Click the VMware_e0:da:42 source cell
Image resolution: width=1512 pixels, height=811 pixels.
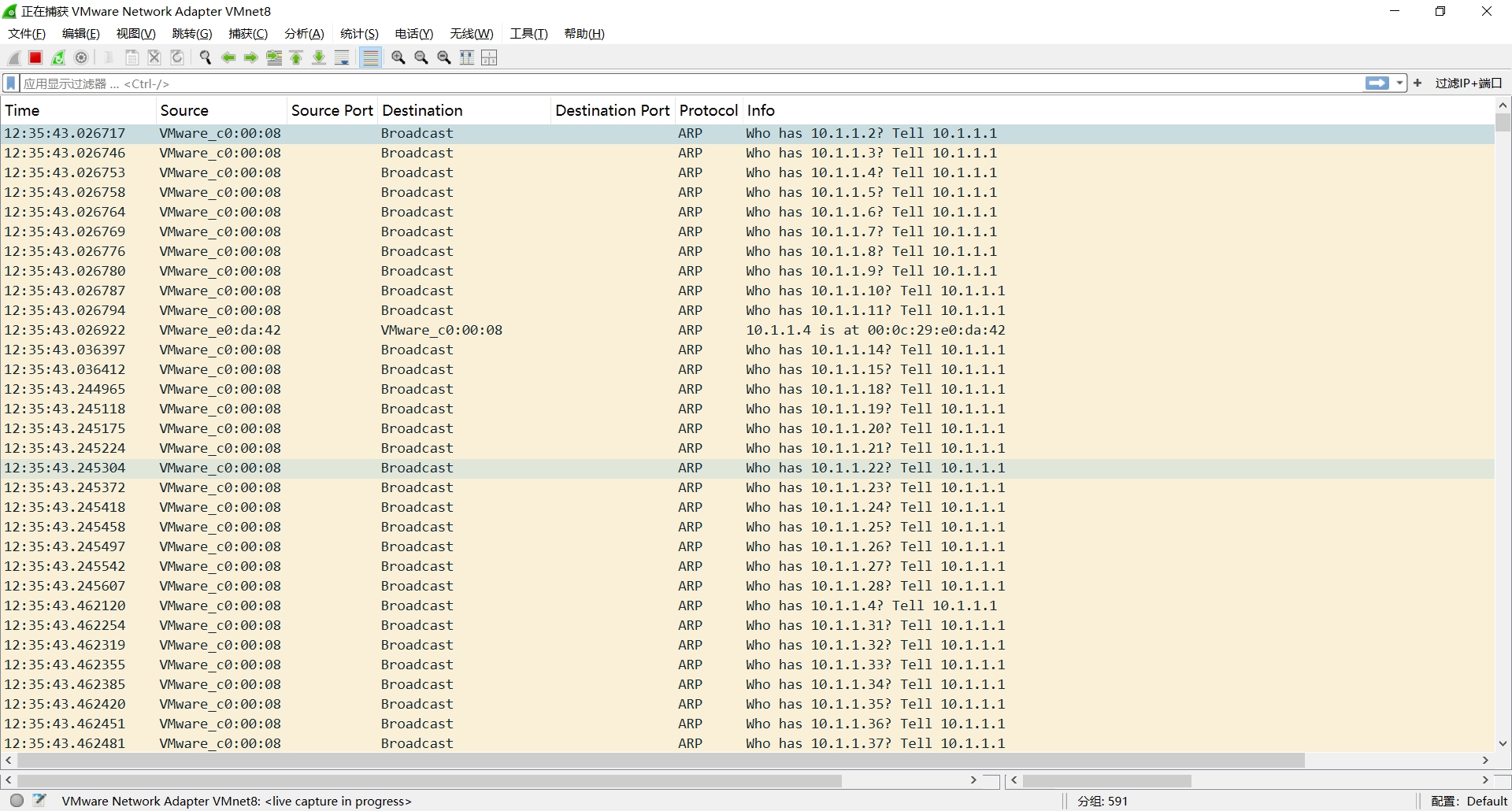tap(220, 330)
